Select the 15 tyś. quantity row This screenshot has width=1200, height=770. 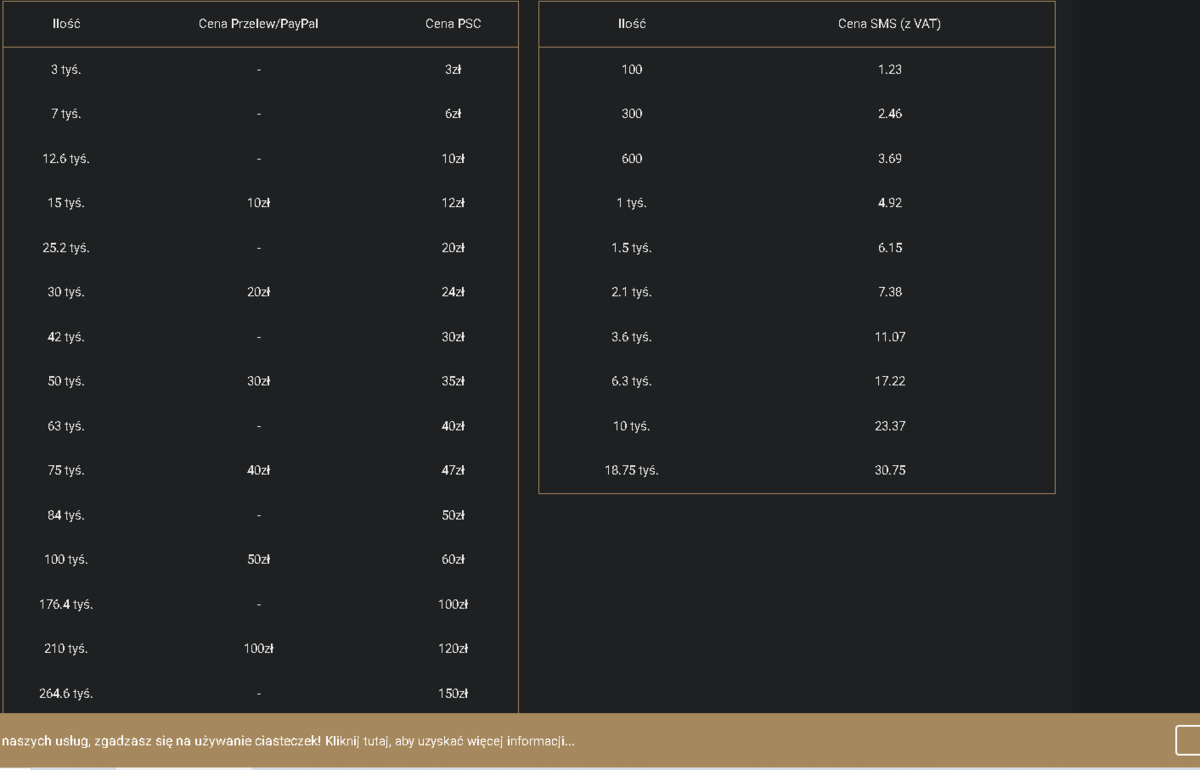260,203
